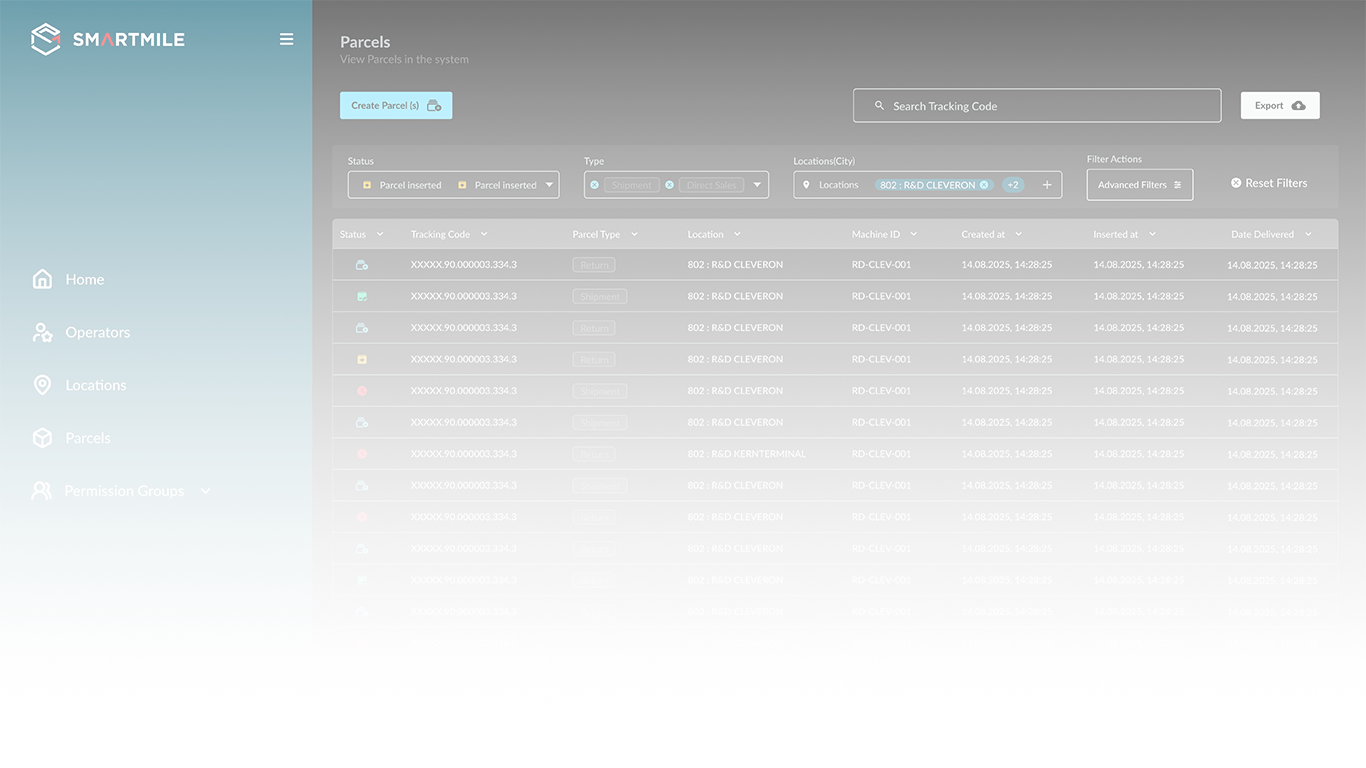Open Operators from the sidebar
Viewport: 1366px width, 768px height.
[97, 333]
